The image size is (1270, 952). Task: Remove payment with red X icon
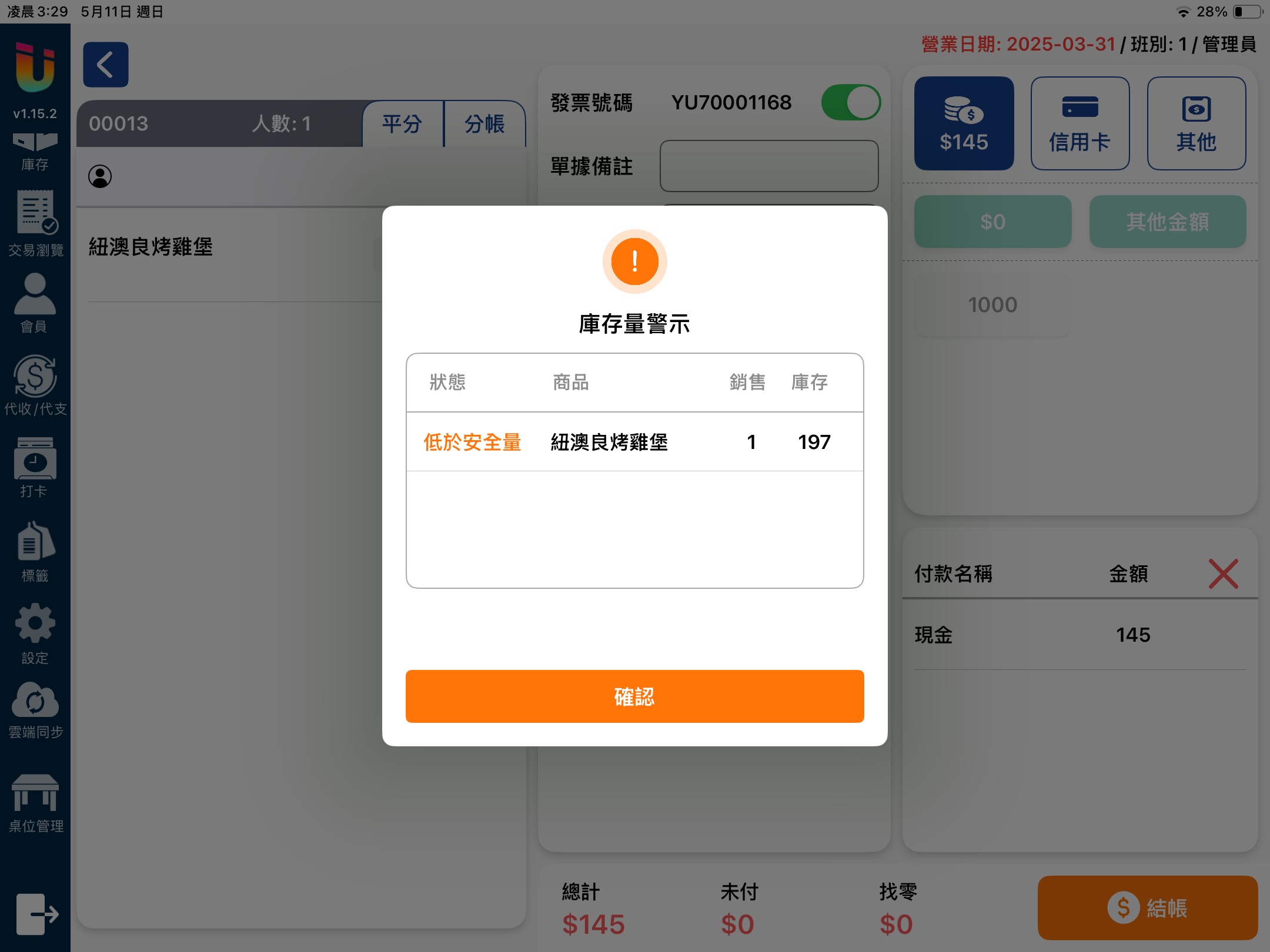[1223, 574]
